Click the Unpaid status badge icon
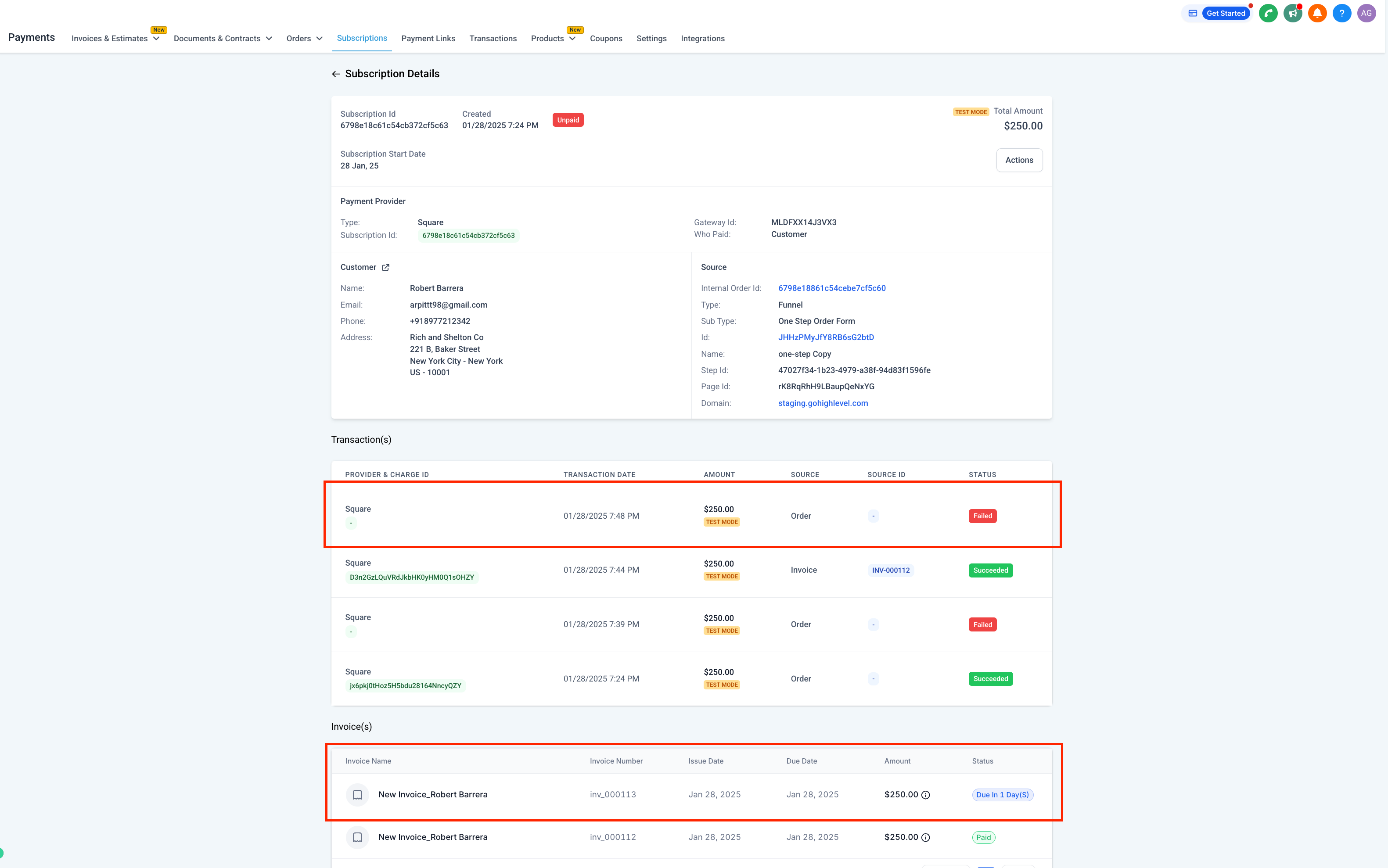The image size is (1388, 868). coord(568,120)
